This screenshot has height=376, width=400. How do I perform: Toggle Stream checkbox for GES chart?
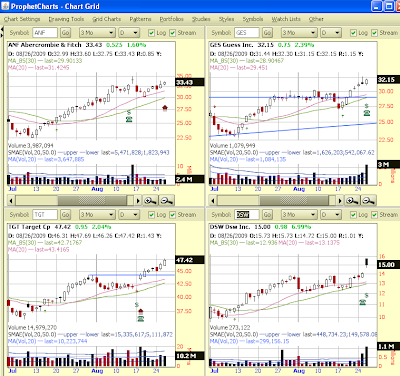pos(374,33)
